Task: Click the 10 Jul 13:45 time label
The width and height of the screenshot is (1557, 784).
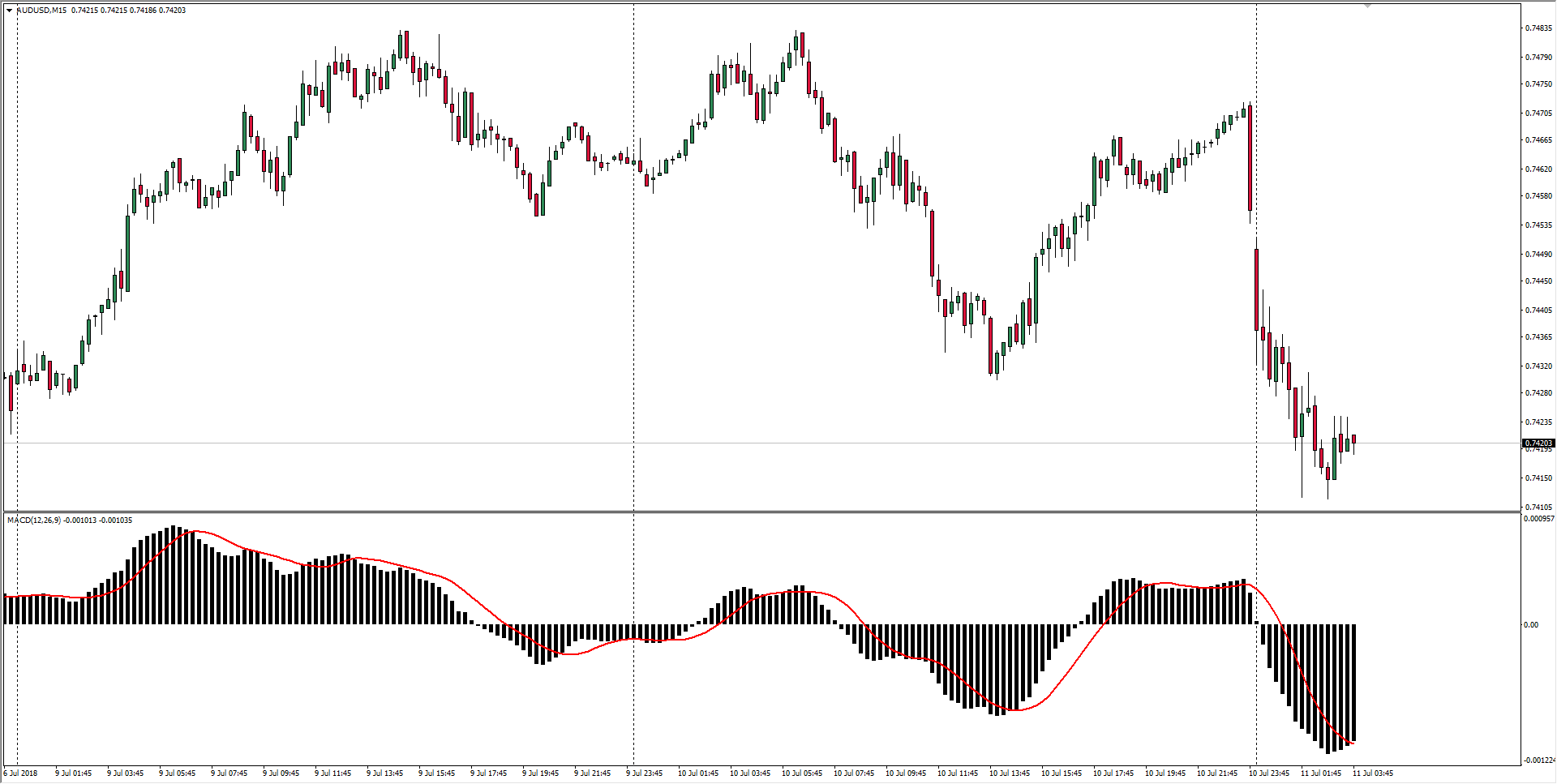Action: 1009,773
